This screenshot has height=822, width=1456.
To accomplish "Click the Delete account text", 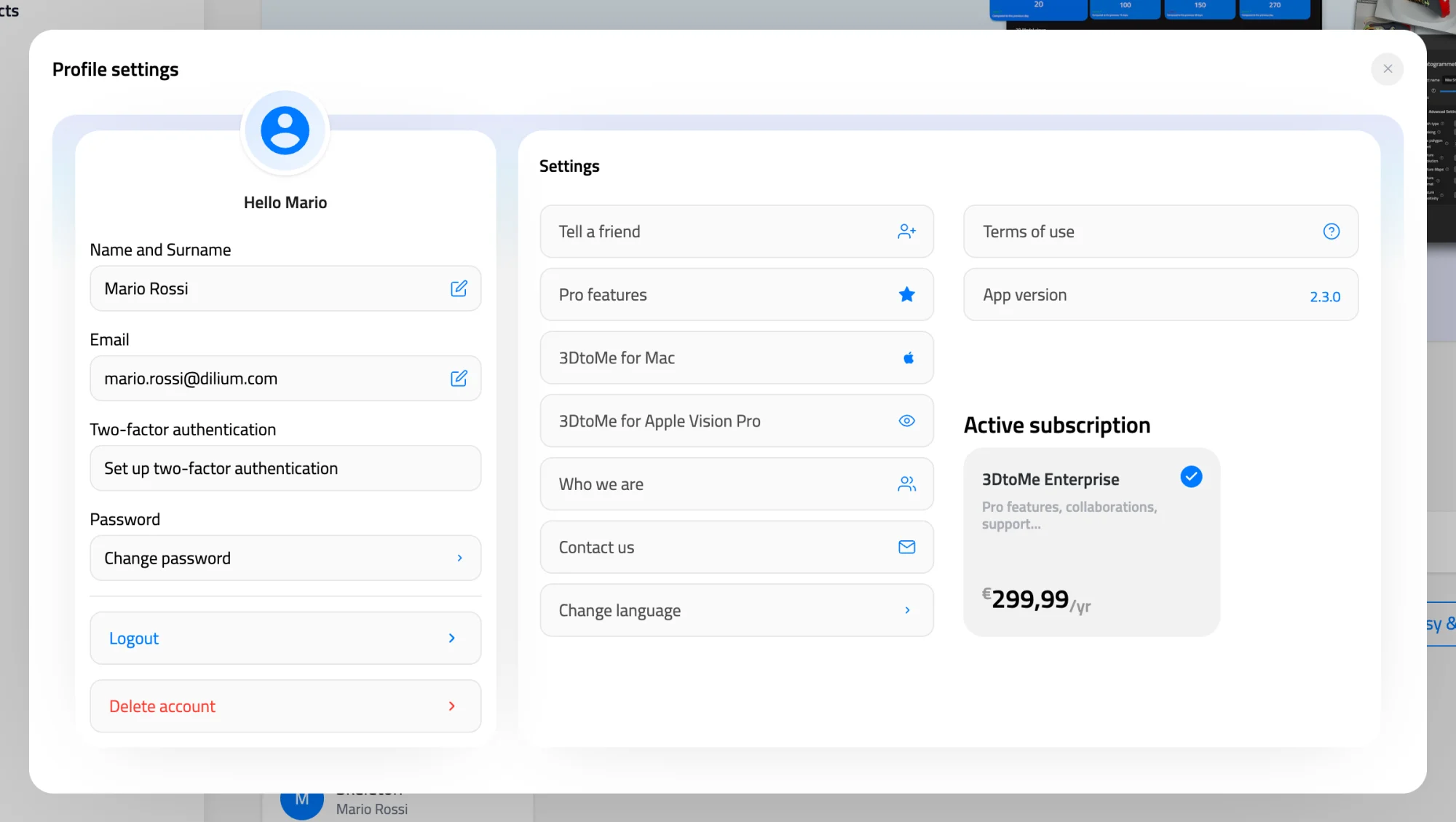I will click(162, 706).
